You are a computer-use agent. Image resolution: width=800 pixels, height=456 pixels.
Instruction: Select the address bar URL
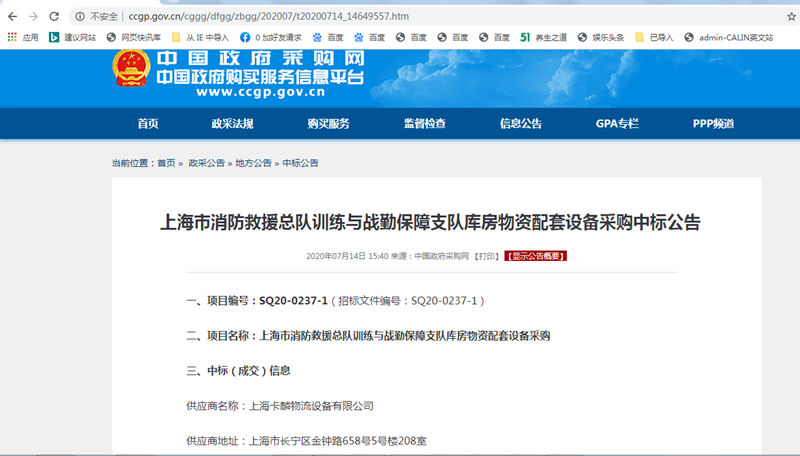click(x=268, y=16)
